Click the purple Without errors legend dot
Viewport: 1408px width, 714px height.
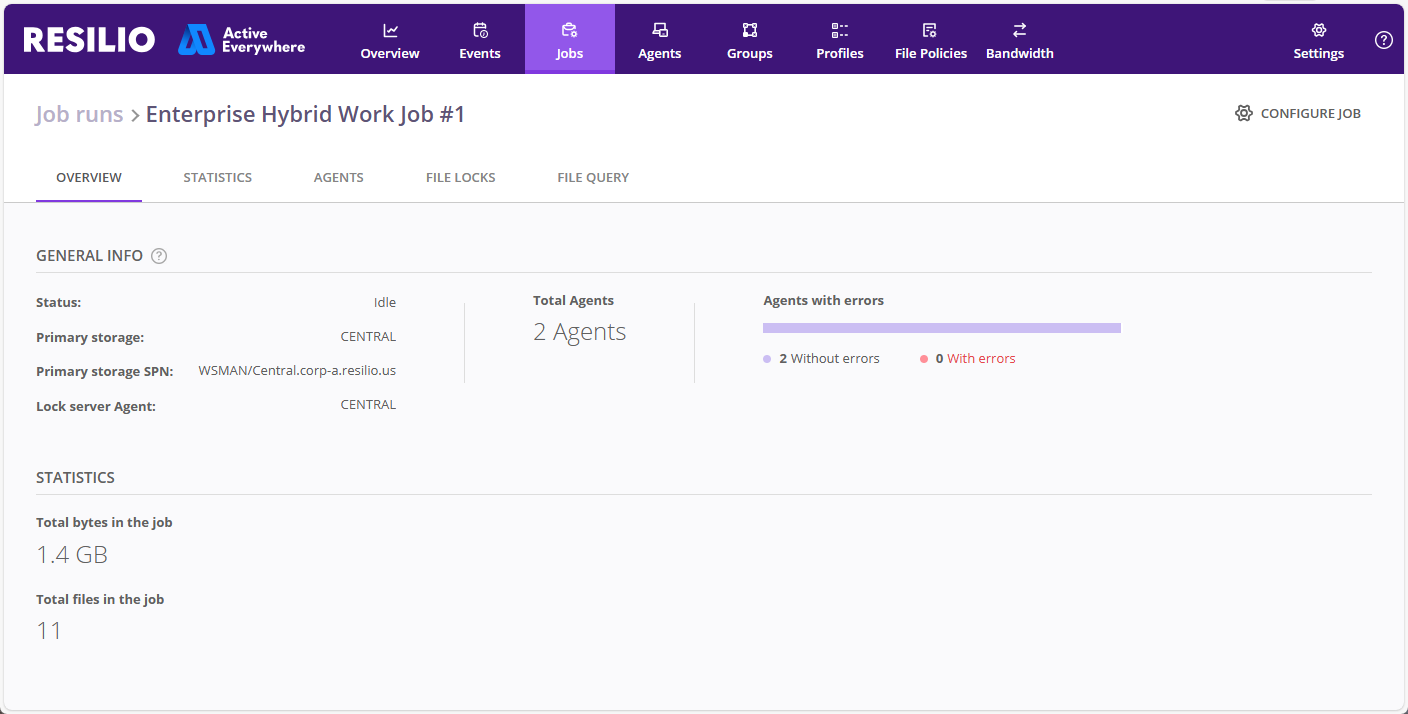coord(767,359)
